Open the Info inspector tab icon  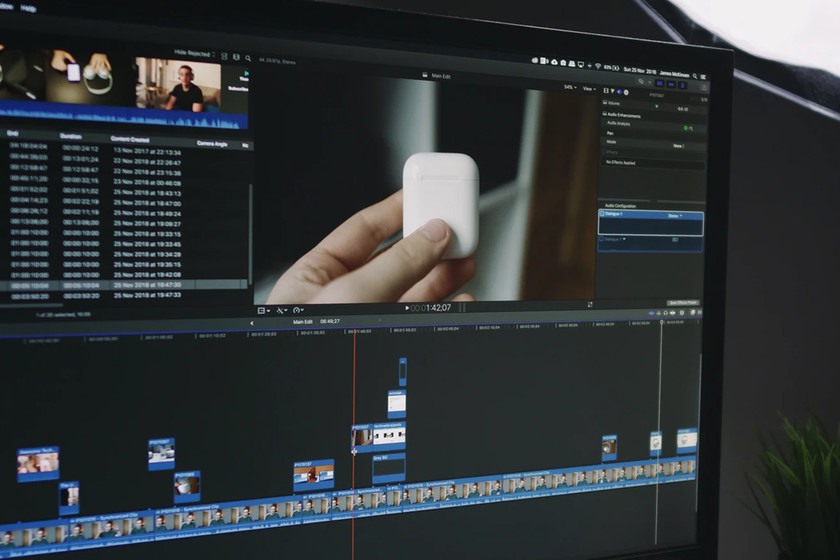click(626, 92)
